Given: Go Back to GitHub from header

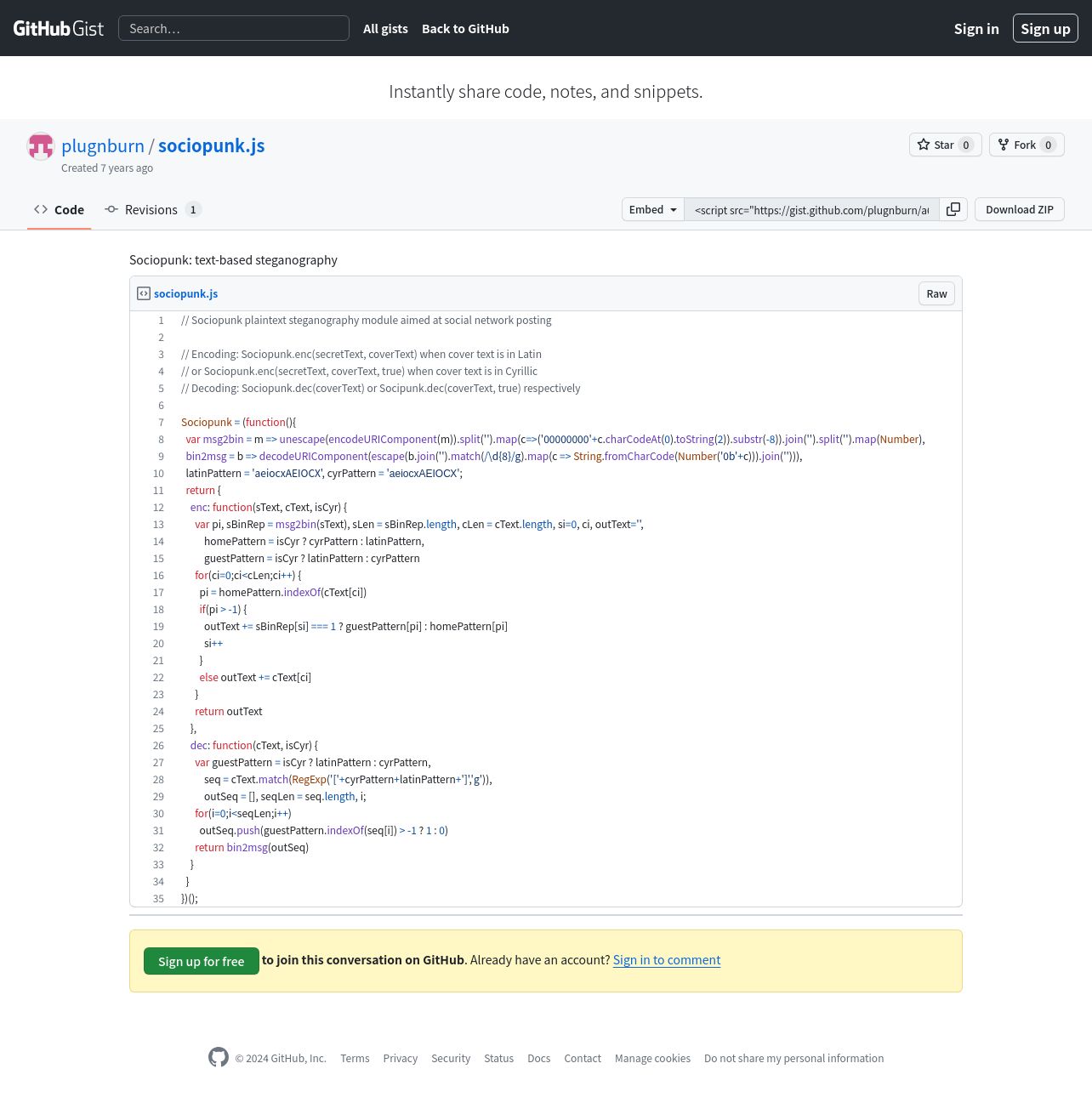Looking at the screenshot, I should click(465, 28).
